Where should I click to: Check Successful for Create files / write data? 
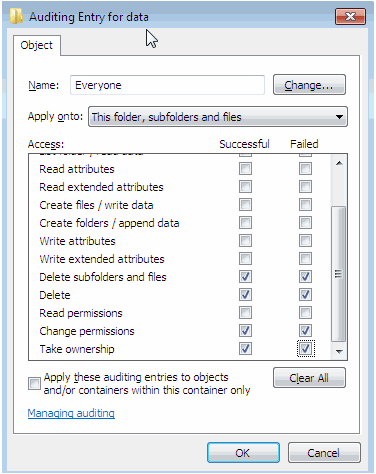pyautogui.click(x=245, y=205)
